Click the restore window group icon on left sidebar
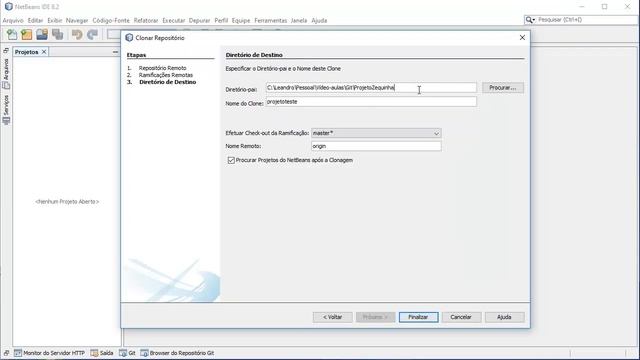 point(6,51)
